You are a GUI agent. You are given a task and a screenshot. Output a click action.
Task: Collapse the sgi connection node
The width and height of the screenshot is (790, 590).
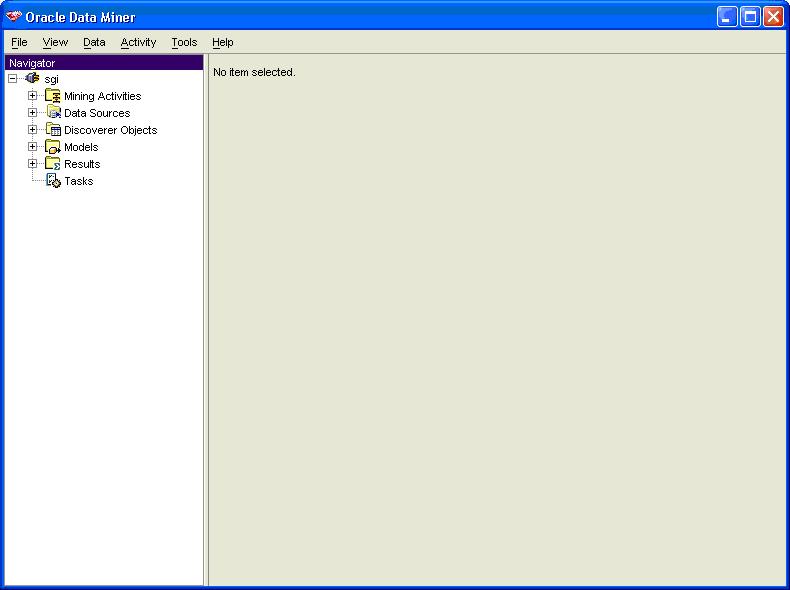pyautogui.click(x=13, y=79)
